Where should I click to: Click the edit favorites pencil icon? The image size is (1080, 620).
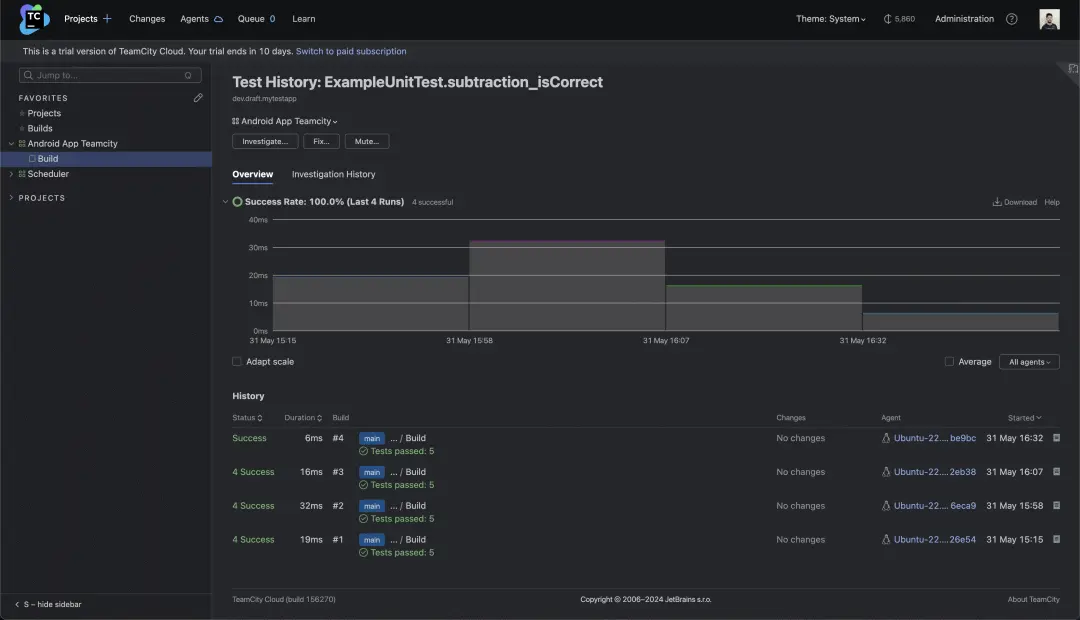point(198,98)
